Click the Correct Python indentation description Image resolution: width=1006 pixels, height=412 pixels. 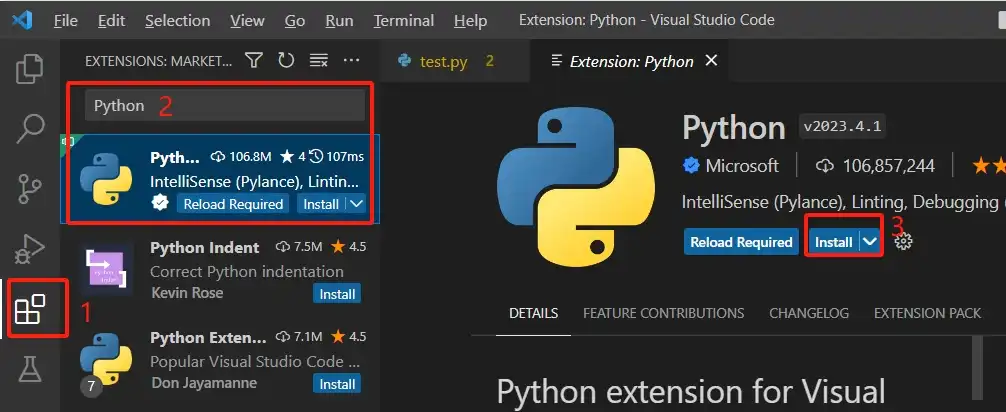247,271
